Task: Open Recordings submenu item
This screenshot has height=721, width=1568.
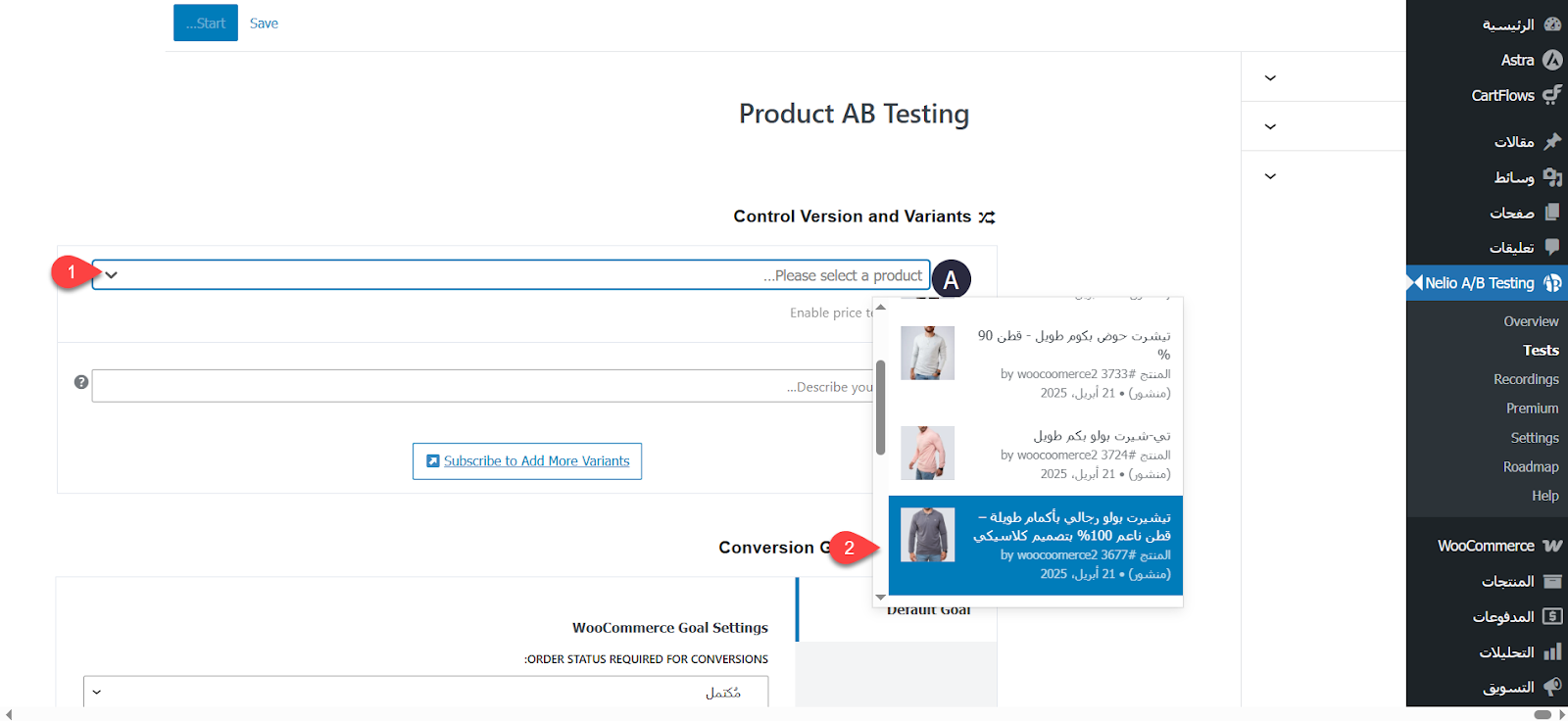Action: pos(1526,379)
